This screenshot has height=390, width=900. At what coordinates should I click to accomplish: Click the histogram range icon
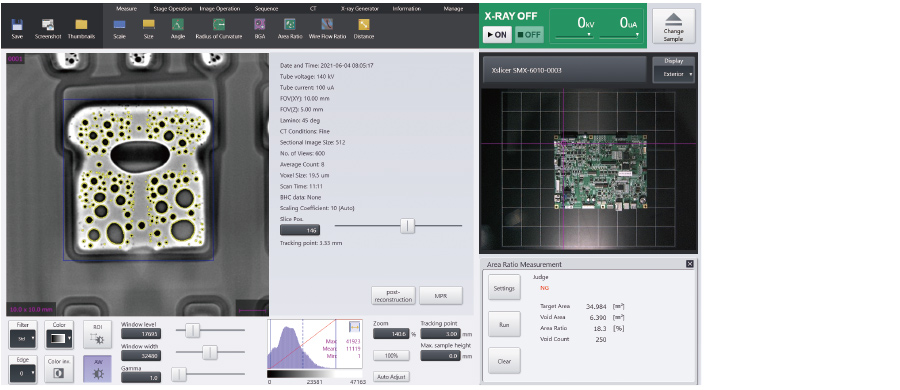click(354, 326)
